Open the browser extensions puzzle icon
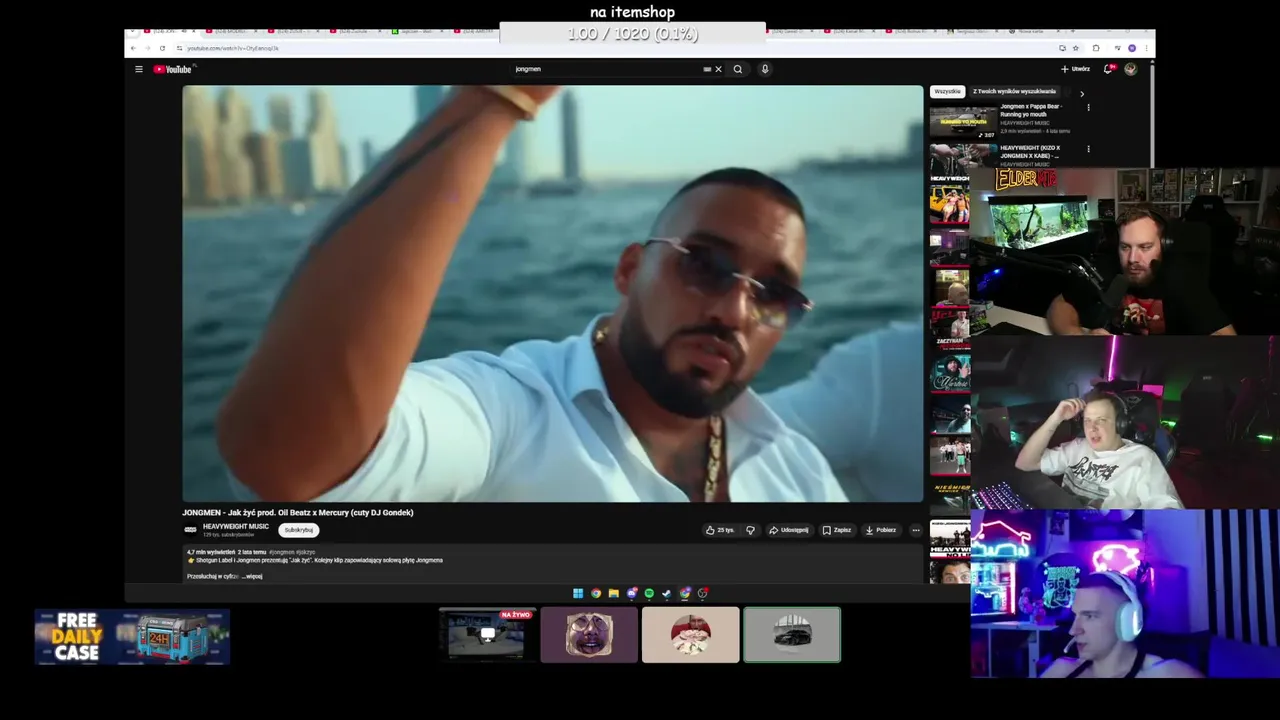Image resolution: width=1280 pixels, height=720 pixels. [x=1096, y=48]
